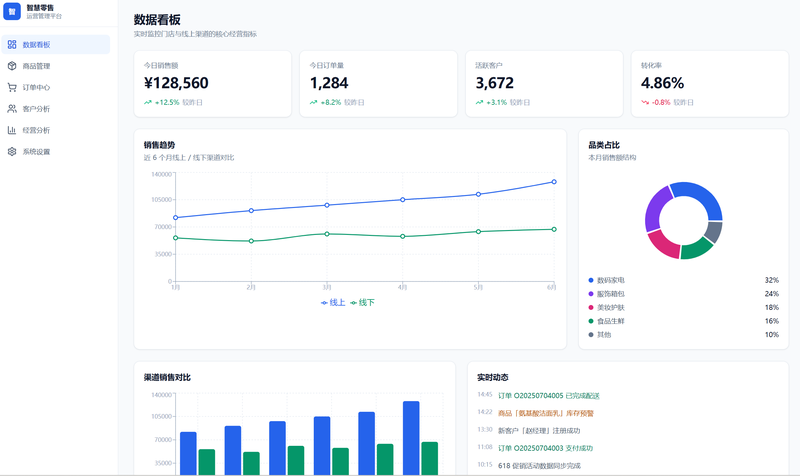
Task: Click the purple dot beside 服饰箱包
Action: tap(591, 294)
